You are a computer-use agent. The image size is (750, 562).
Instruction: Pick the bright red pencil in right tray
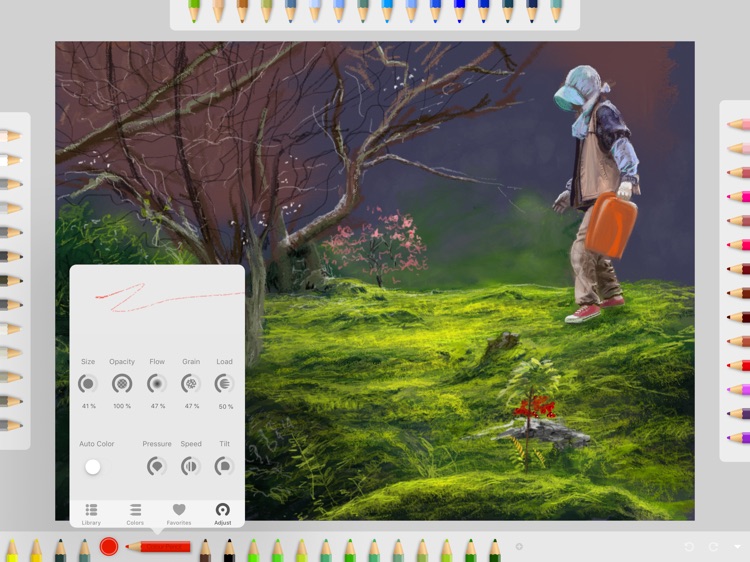739,365
